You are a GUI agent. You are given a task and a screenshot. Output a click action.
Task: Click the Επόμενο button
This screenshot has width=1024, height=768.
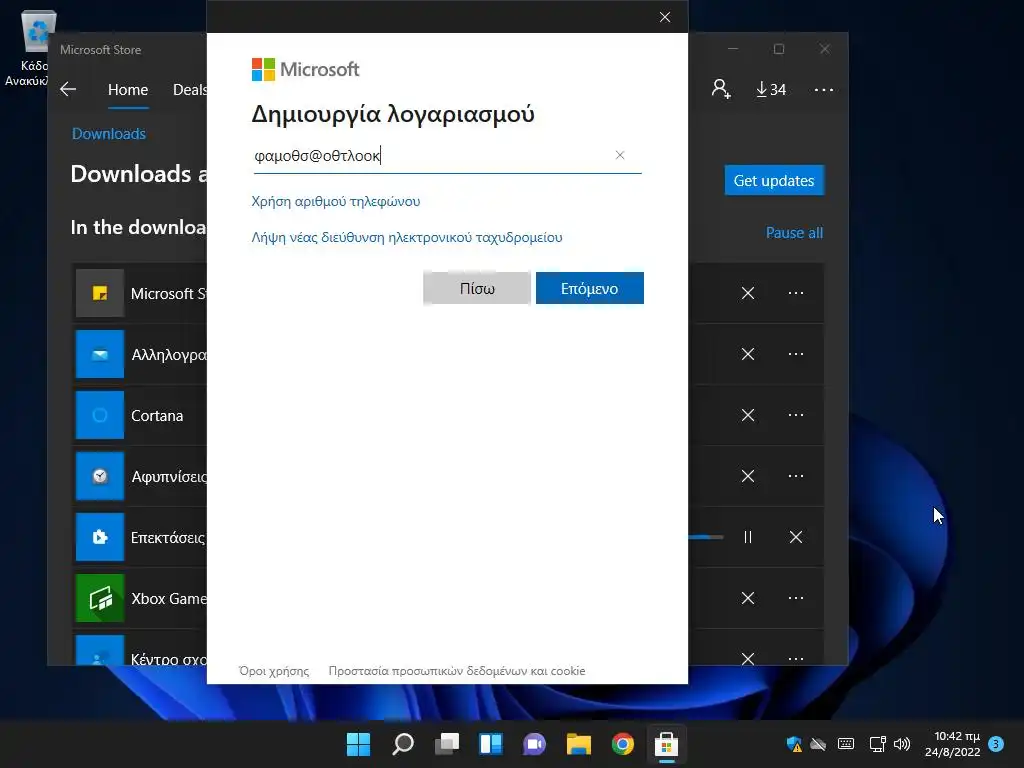click(590, 288)
